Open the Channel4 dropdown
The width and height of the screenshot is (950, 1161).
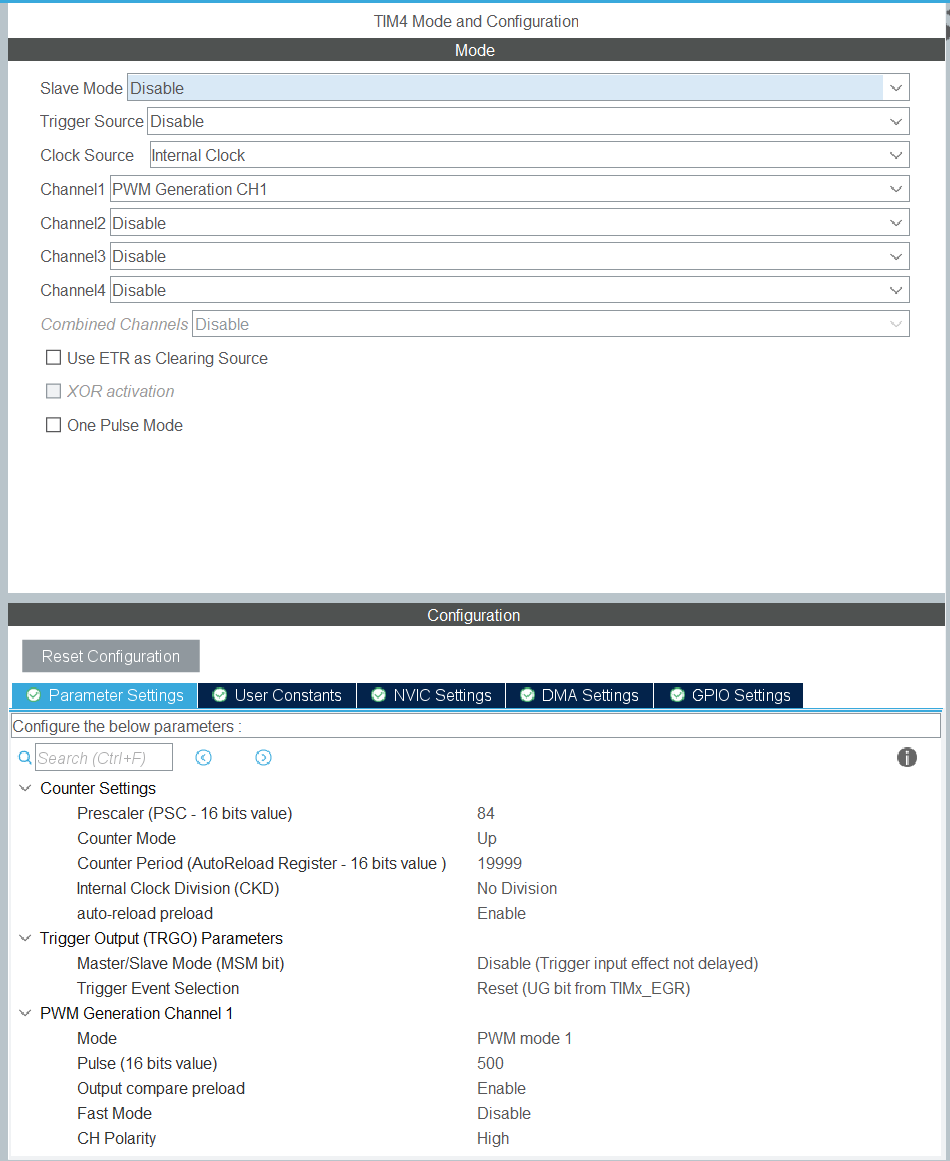pyautogui.click(x=509, y=290)
